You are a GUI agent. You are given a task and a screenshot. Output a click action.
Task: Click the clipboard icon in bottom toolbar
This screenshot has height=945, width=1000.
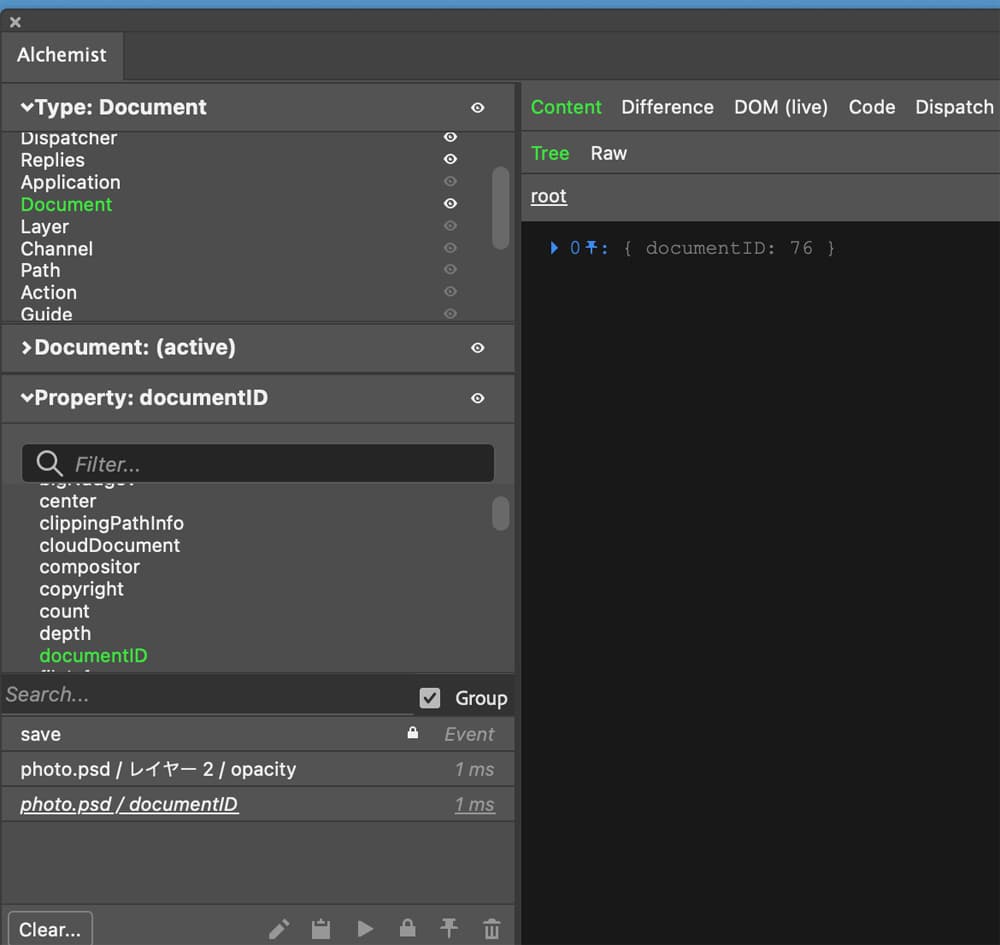click(x=321, y=929)
